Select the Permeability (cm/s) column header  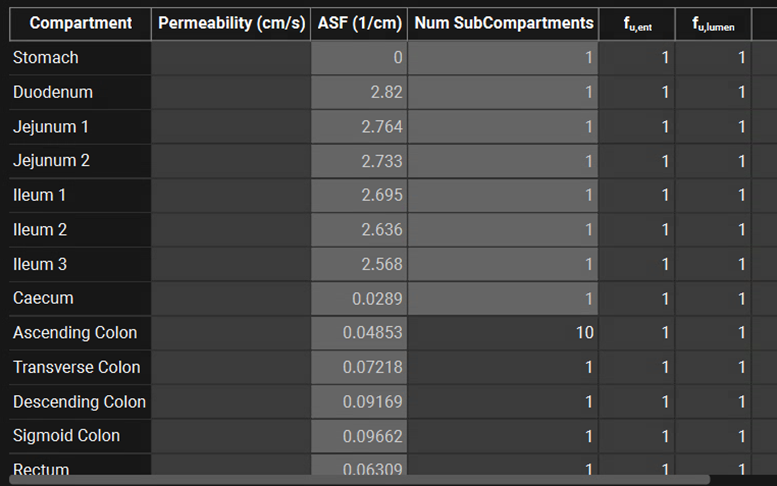231,23
